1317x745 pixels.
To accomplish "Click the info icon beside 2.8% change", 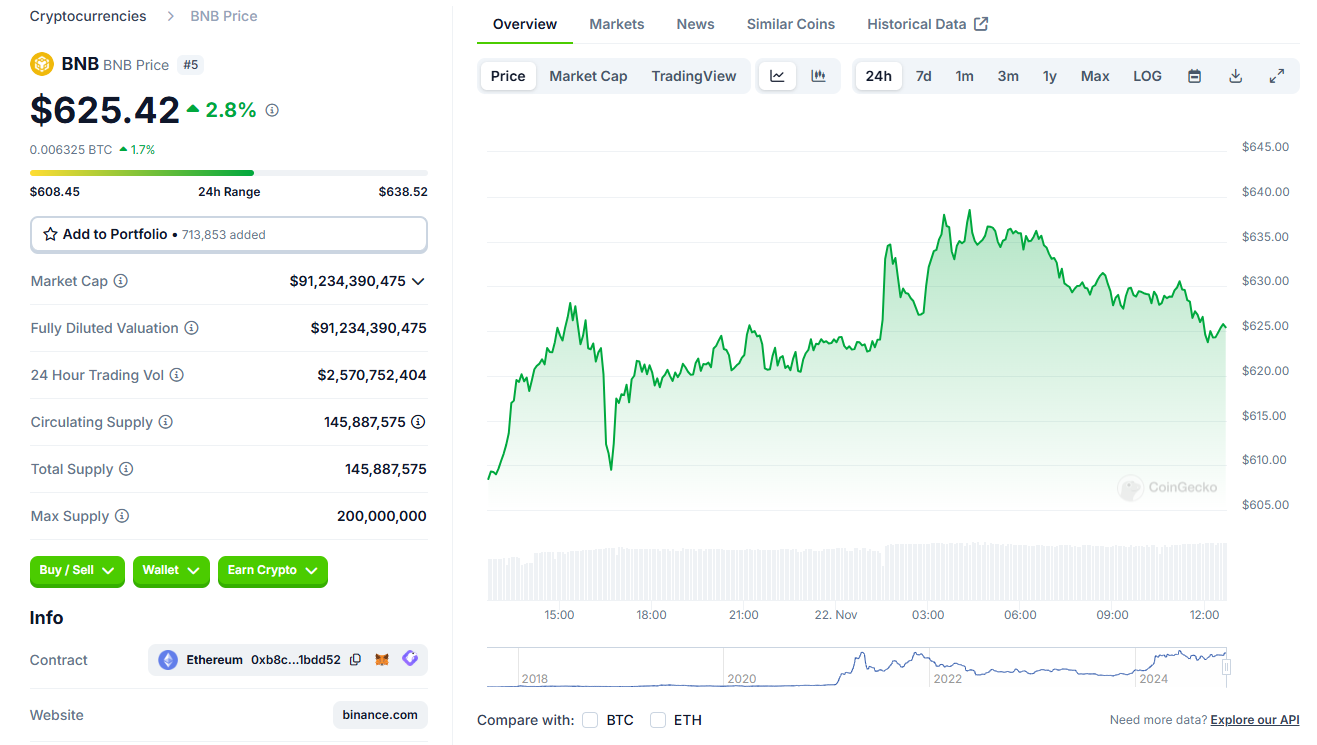I will click(272, 110).
